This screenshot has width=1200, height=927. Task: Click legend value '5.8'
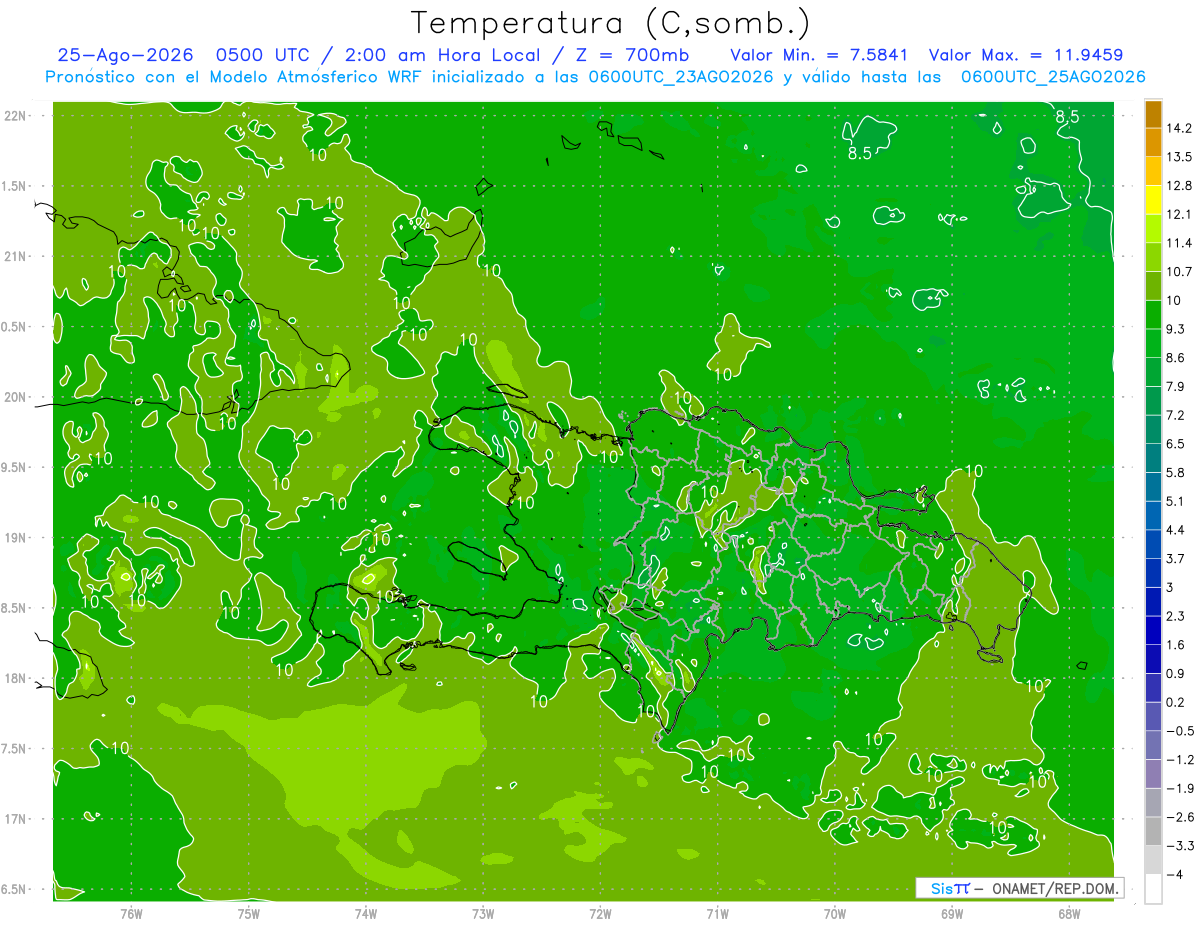(x=1176, y=473)
